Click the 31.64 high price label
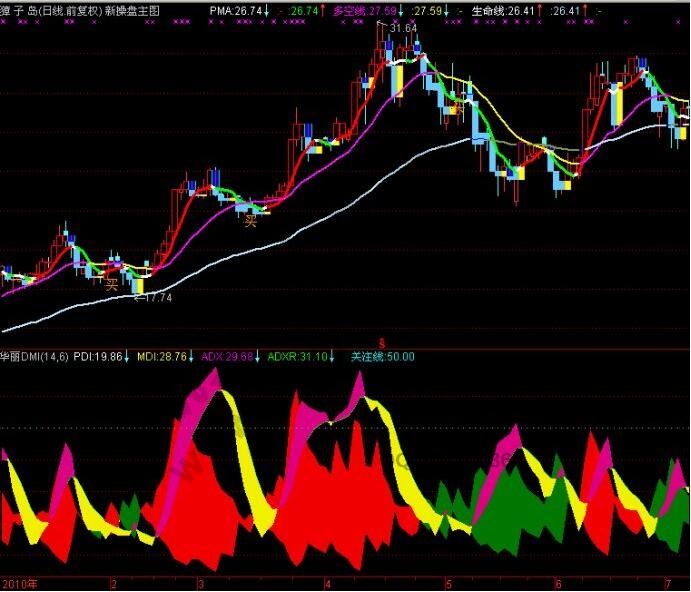The height and width of the screenshot is (592, 691). 403,29
